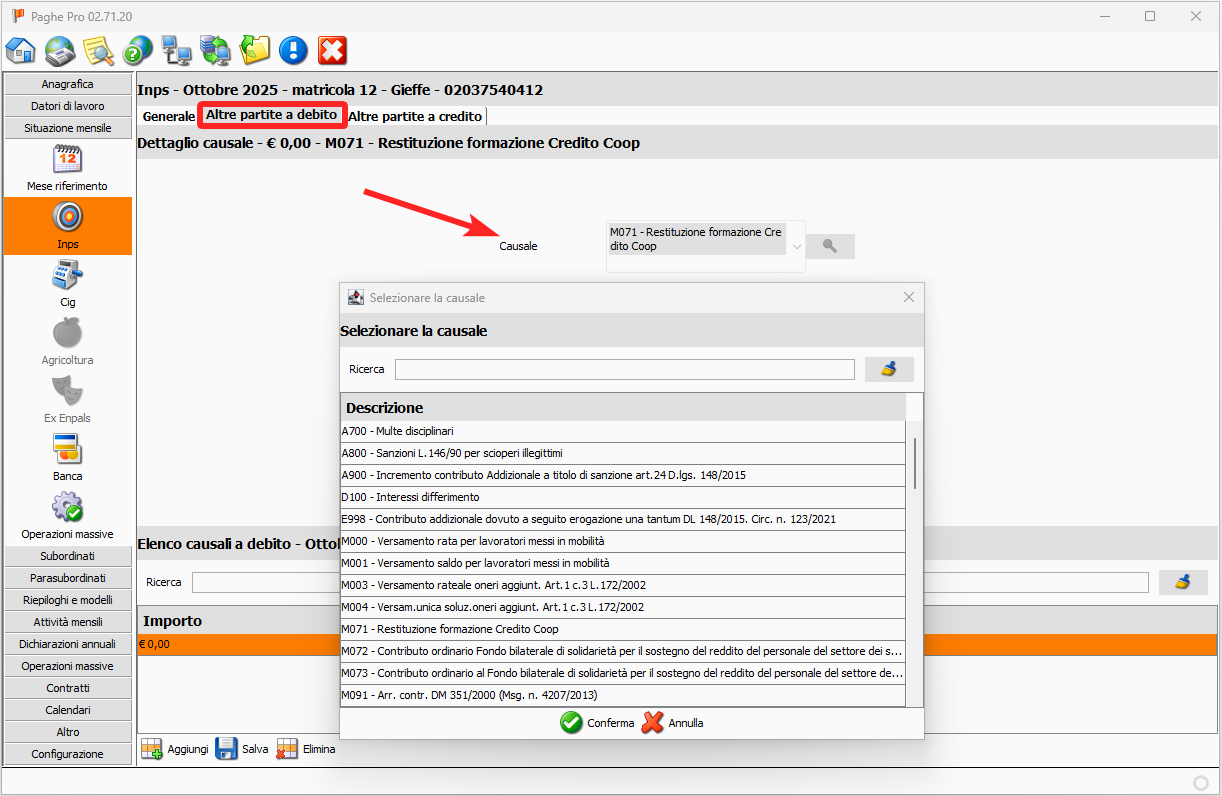Expand the Dichiarazioni annuali section
The image size is (1222, 796).
(67, 644)
